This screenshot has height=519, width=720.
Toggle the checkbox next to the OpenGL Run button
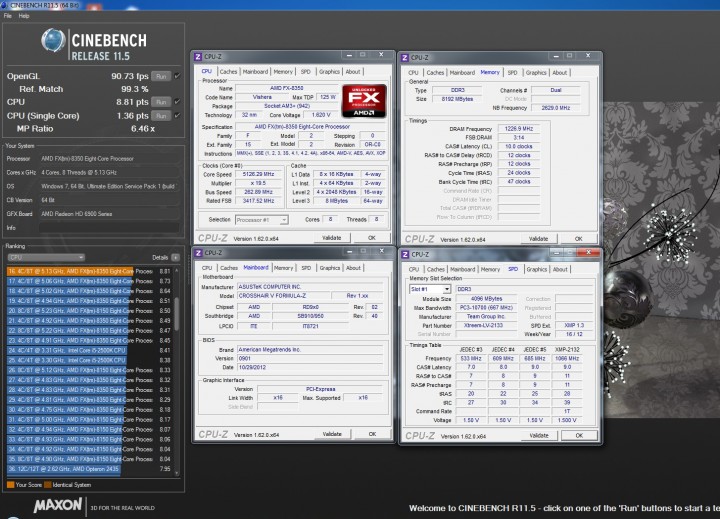point(177,76)
